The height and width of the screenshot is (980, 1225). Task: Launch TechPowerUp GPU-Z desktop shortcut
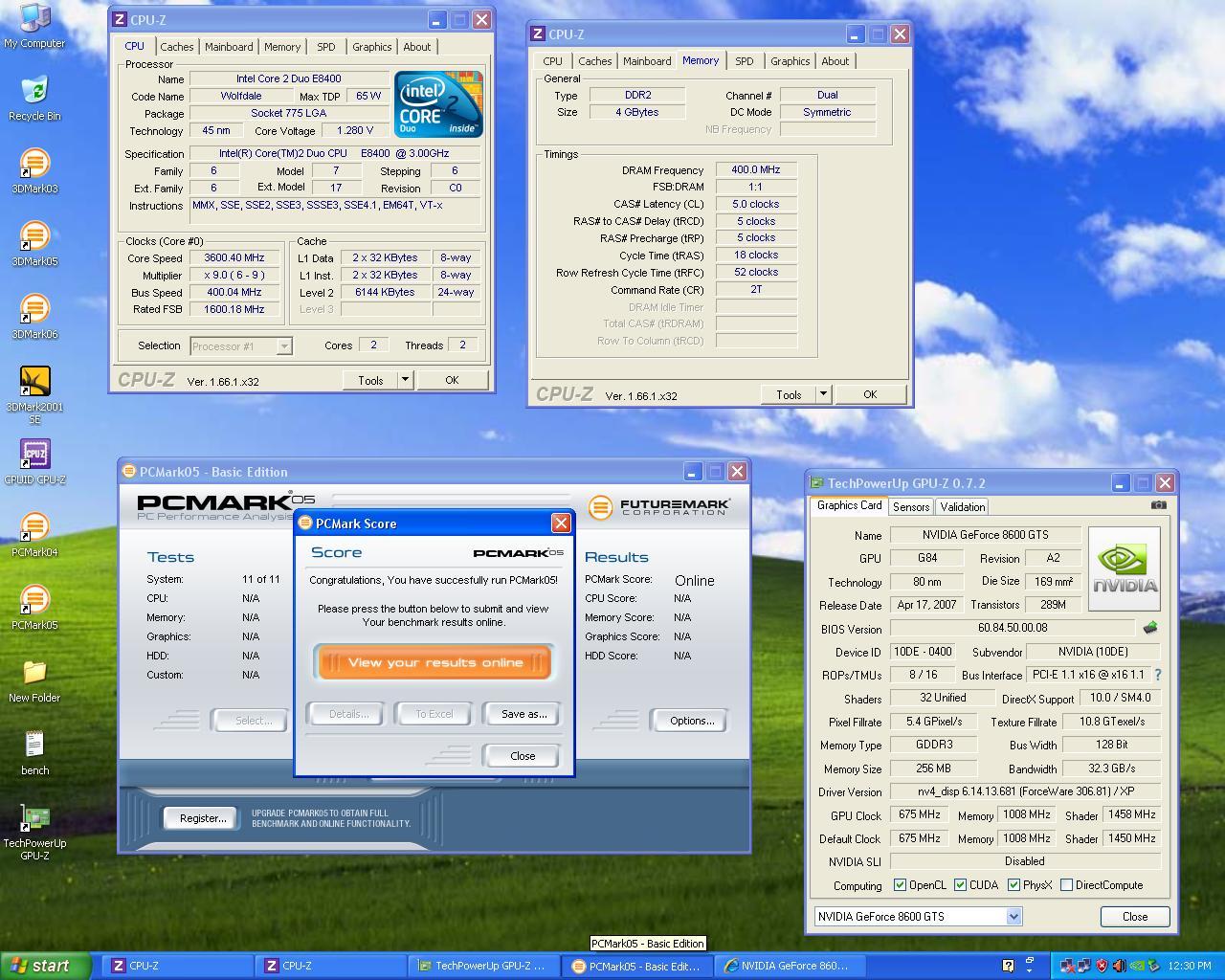click(x=34, y=832)
